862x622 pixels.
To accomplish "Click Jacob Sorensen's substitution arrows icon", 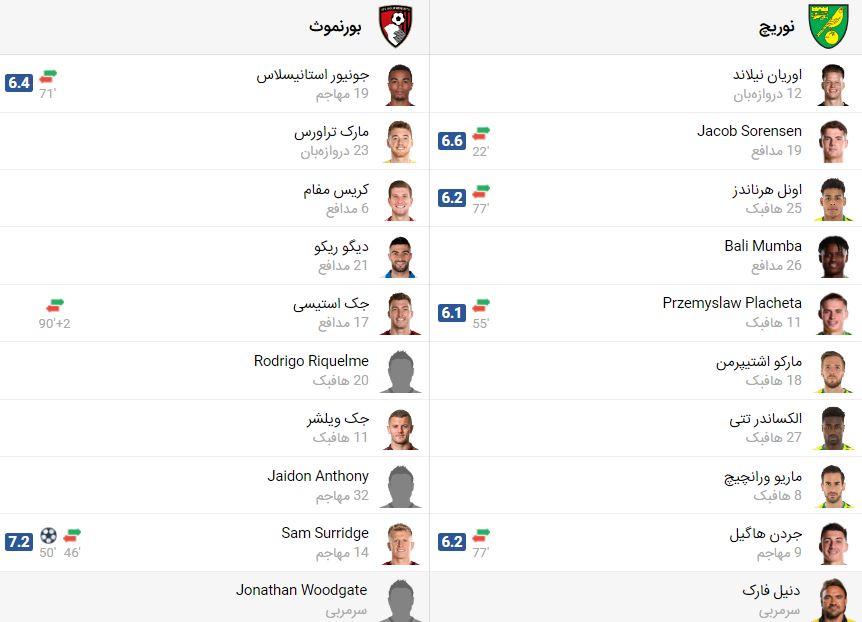I will click(x=481, y=133).
